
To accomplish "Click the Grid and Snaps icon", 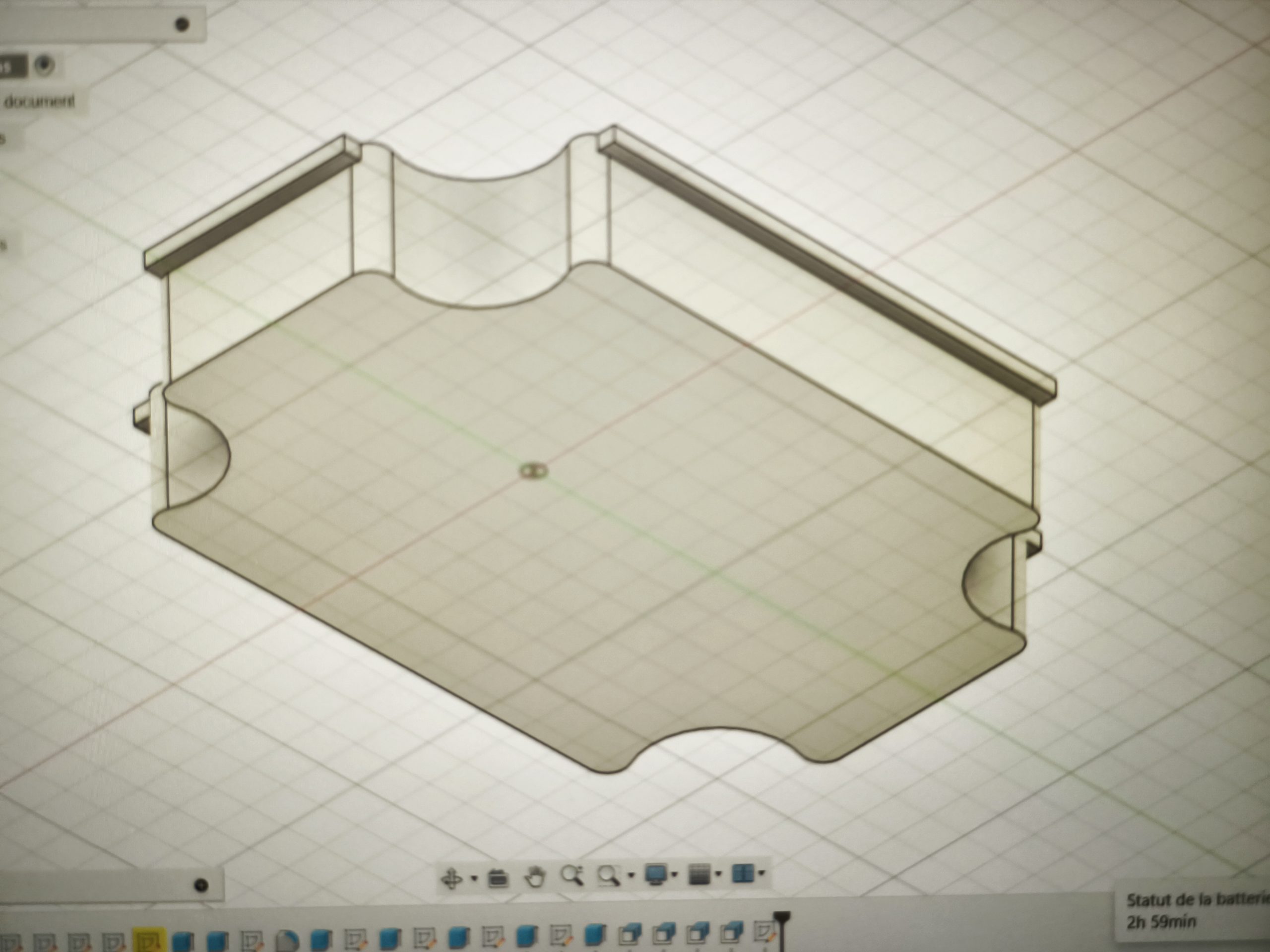I will (700, 875).
